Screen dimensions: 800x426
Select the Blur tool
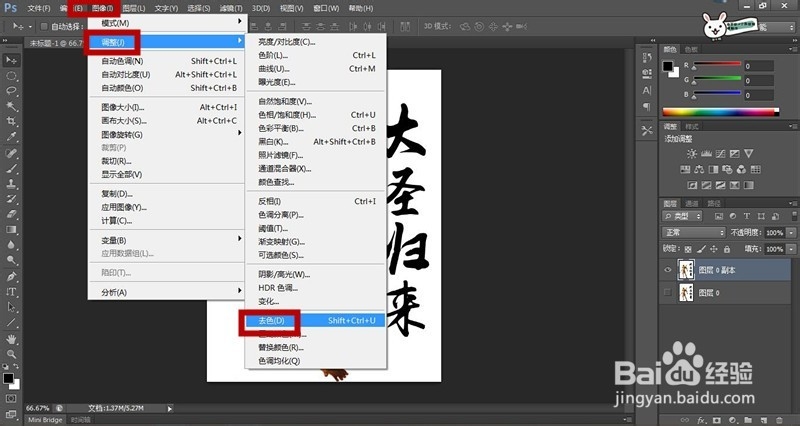(11, 245)
